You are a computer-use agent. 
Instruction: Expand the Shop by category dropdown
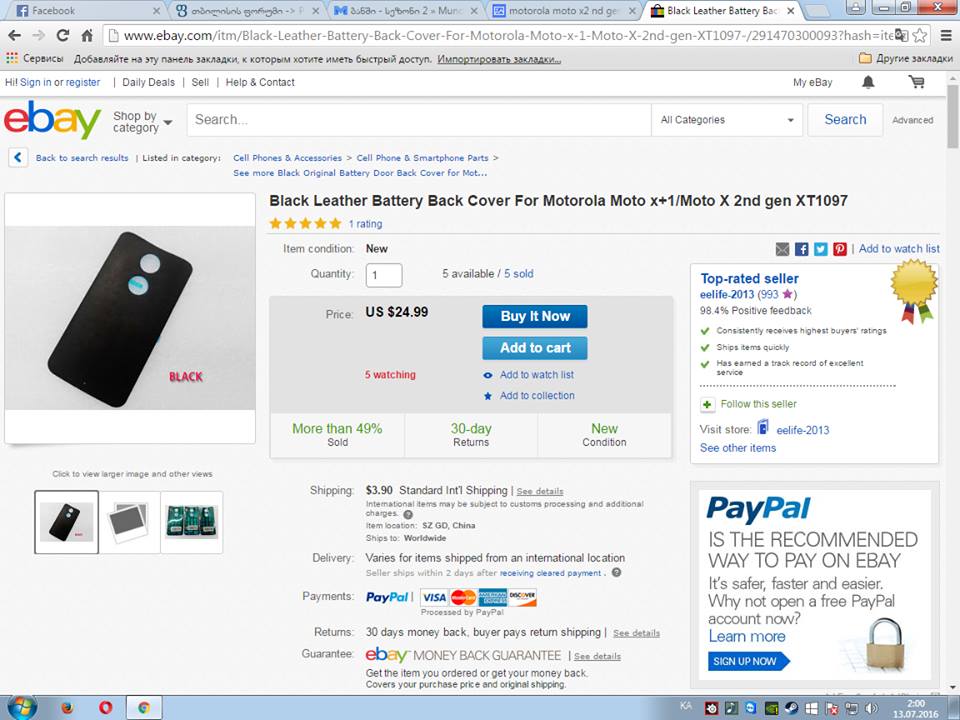point(142,122)
